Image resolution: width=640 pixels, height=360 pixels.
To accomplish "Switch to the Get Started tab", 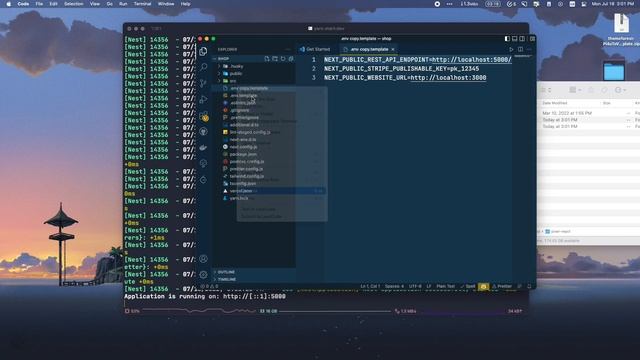I will tap(315, 49).
